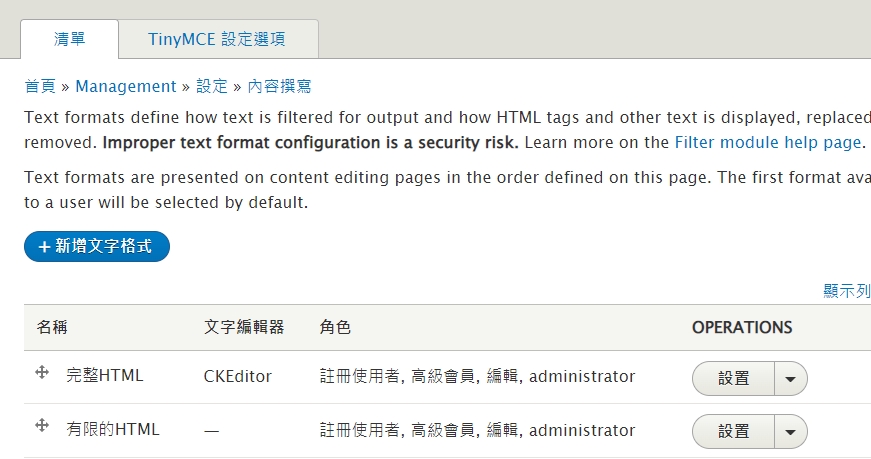Click the CKEditor cell in 完整HTML row
871x459 pixels.
237,377
